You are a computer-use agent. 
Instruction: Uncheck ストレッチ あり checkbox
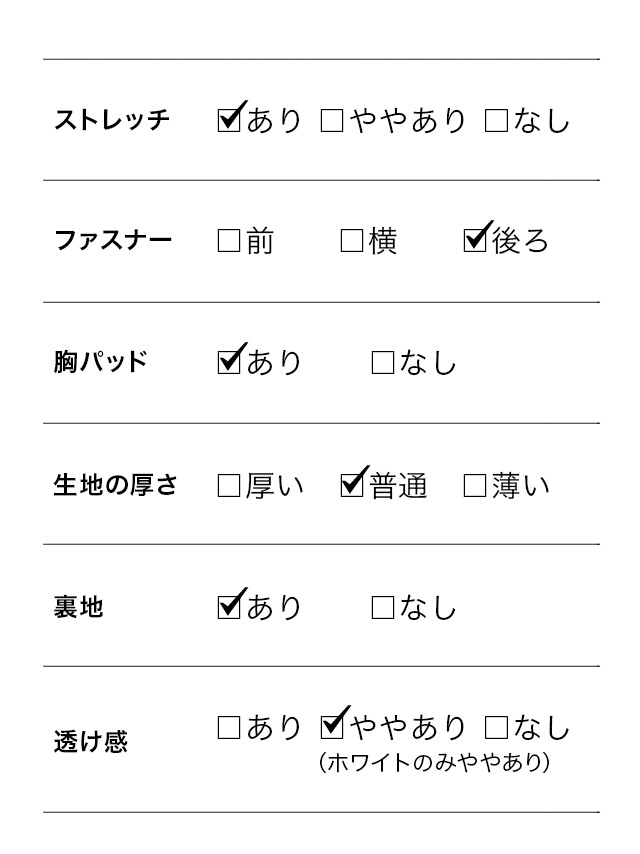pos(229,121)
